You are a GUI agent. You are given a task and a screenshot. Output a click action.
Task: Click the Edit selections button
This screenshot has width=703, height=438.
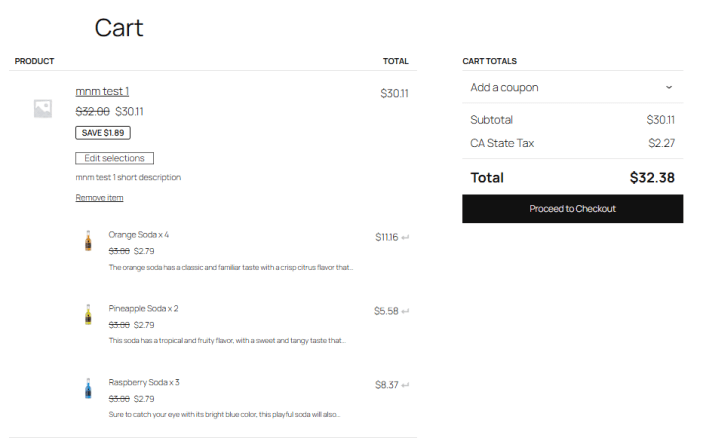click(x=114, y=158)
